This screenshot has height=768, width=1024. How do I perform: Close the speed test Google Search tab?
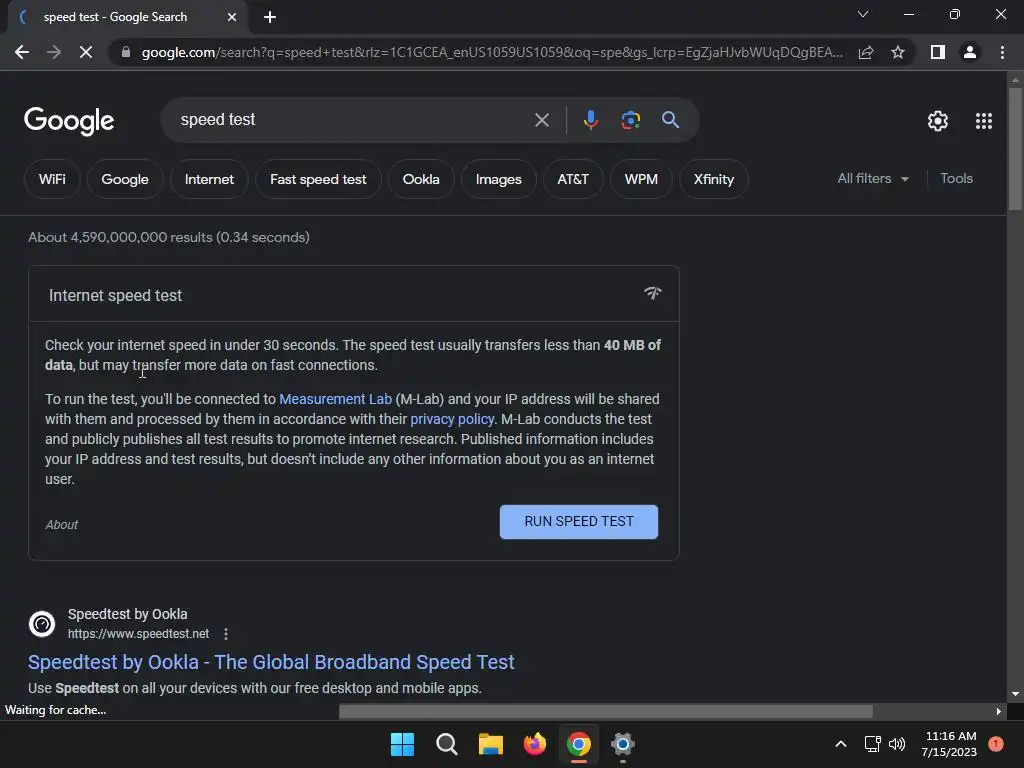pyautogui.click(x=232, y=17)
